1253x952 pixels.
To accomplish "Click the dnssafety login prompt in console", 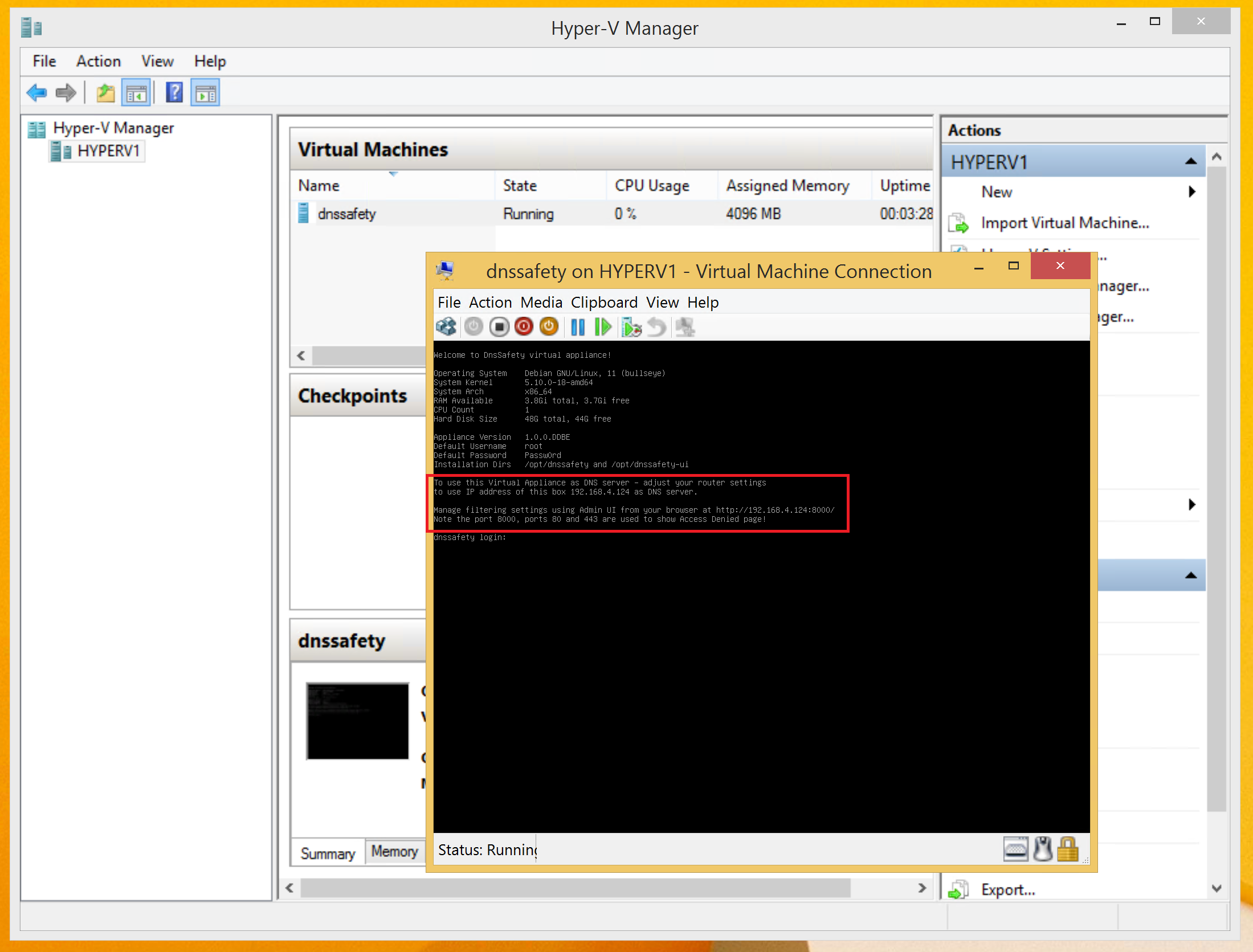I will coord(470,537).
